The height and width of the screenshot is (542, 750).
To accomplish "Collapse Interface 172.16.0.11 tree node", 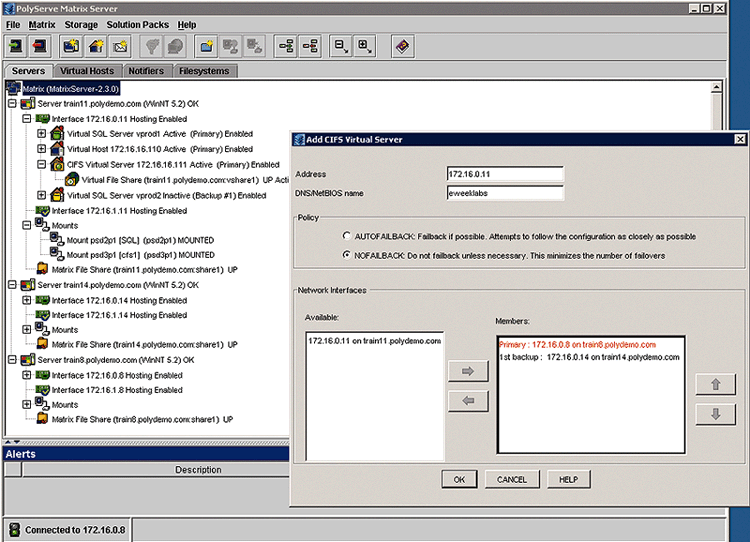I will 27,118.
